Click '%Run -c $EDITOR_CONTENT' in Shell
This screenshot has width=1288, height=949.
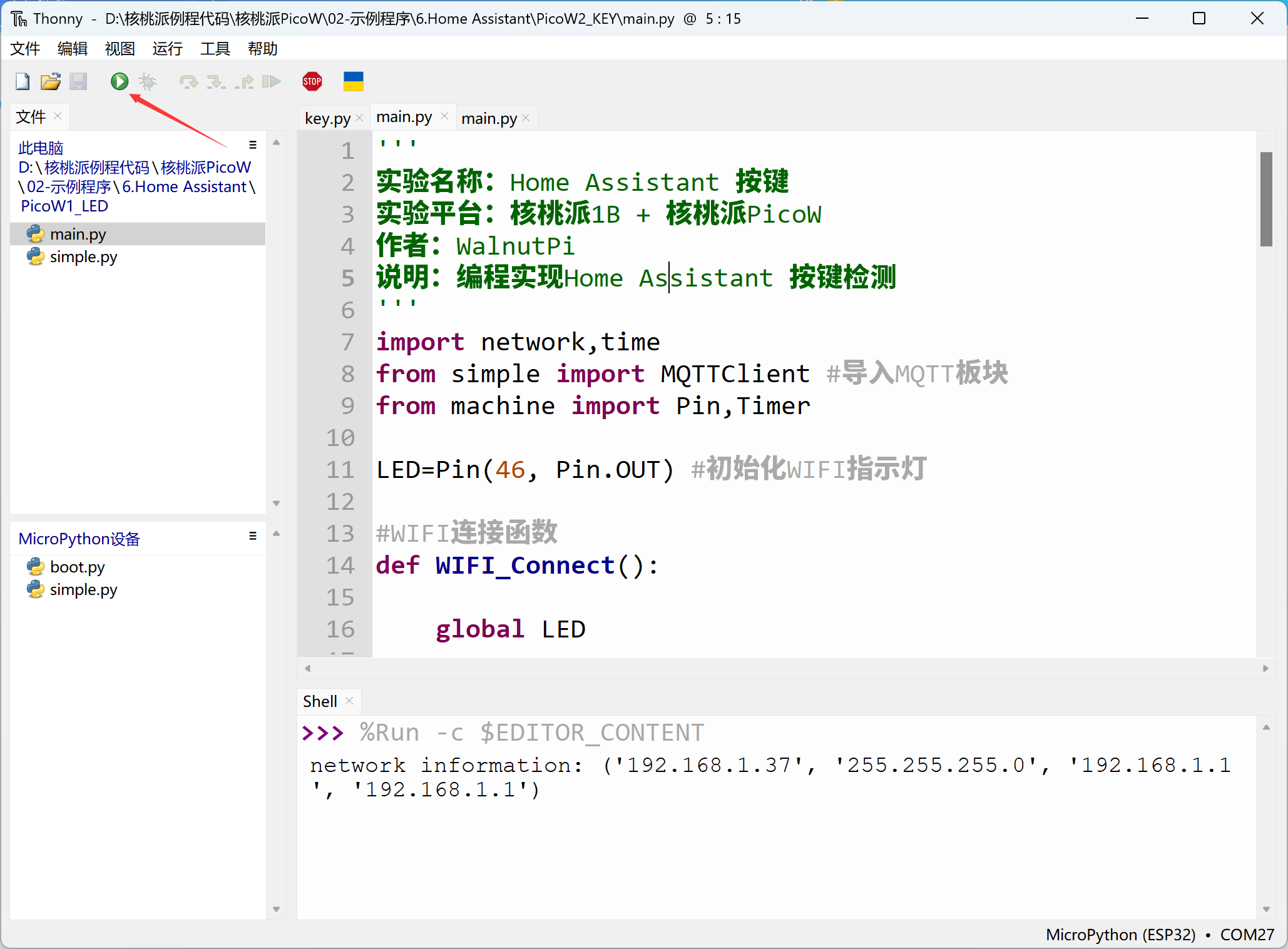[532, 733]
